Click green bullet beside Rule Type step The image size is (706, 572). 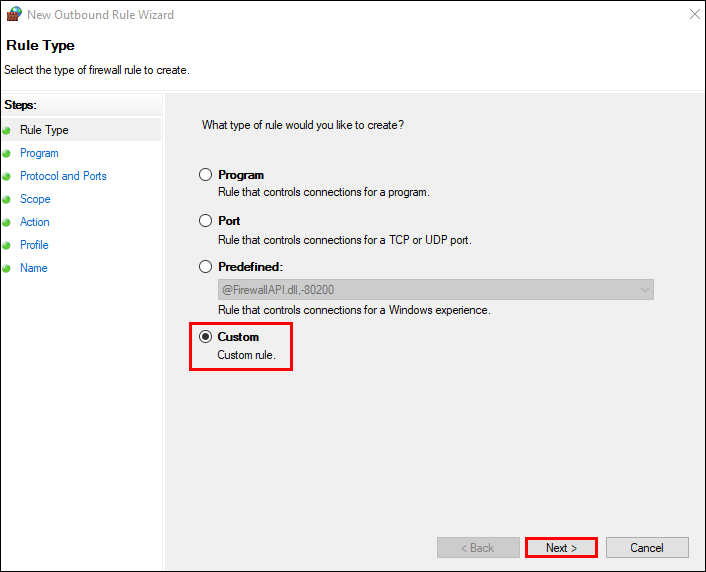click(7, 130)
